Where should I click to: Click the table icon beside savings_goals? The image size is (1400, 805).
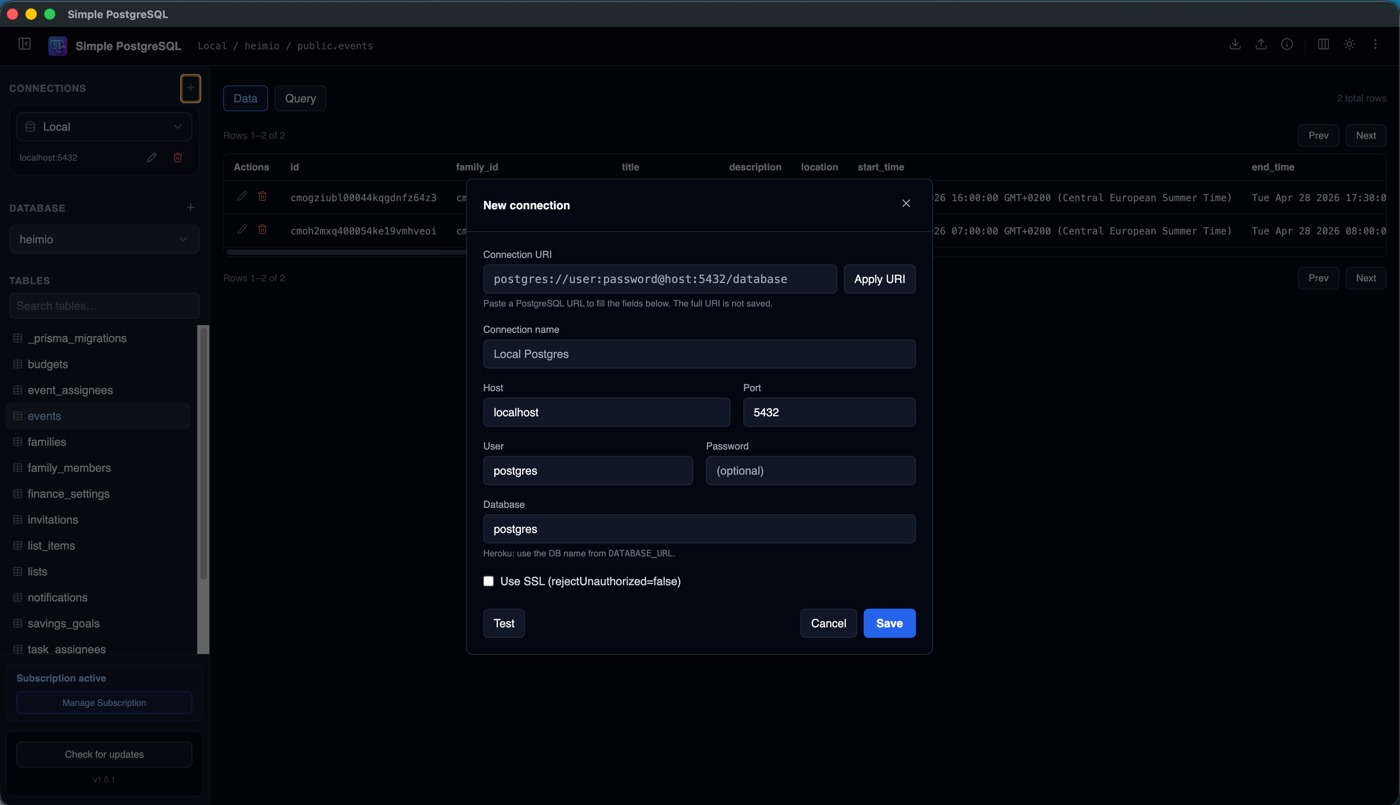(17, 623)
